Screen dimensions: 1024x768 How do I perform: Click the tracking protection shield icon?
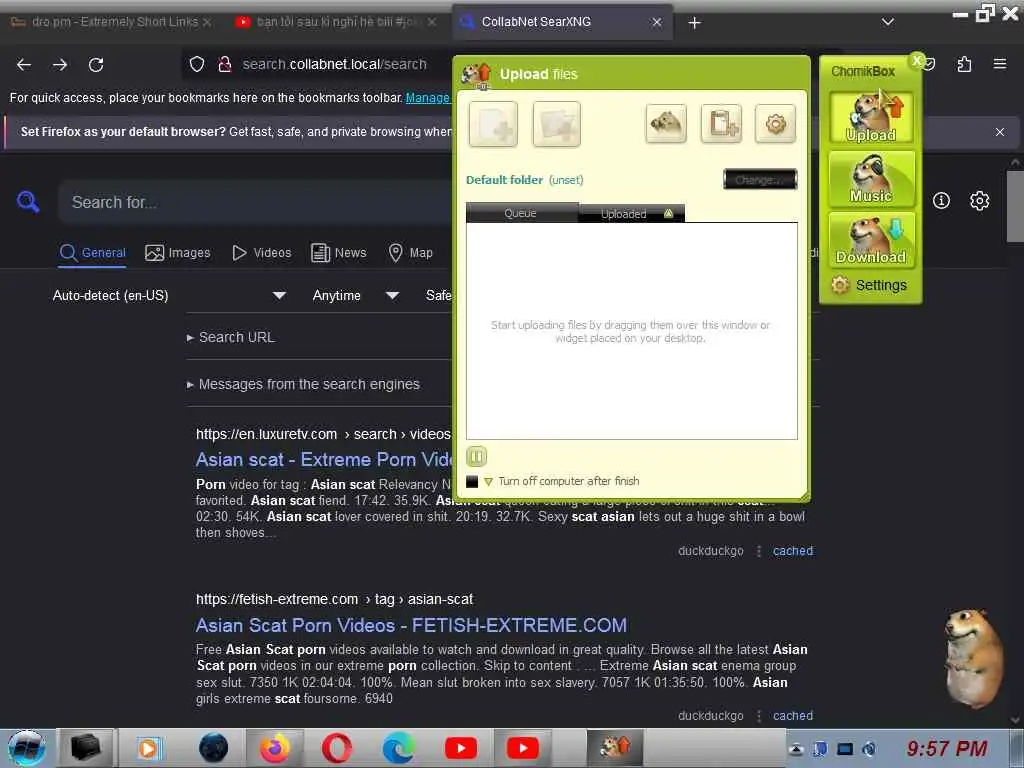point(197,64)
